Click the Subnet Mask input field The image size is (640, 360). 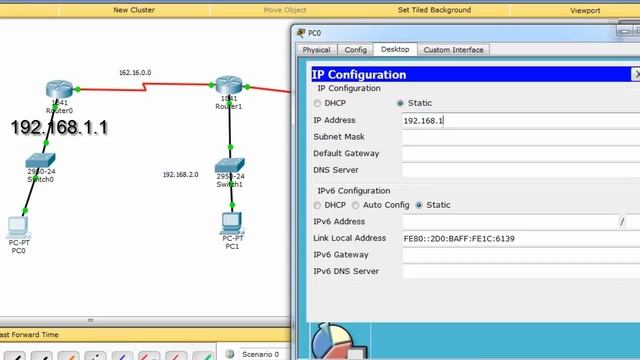[x=521, y=137]
